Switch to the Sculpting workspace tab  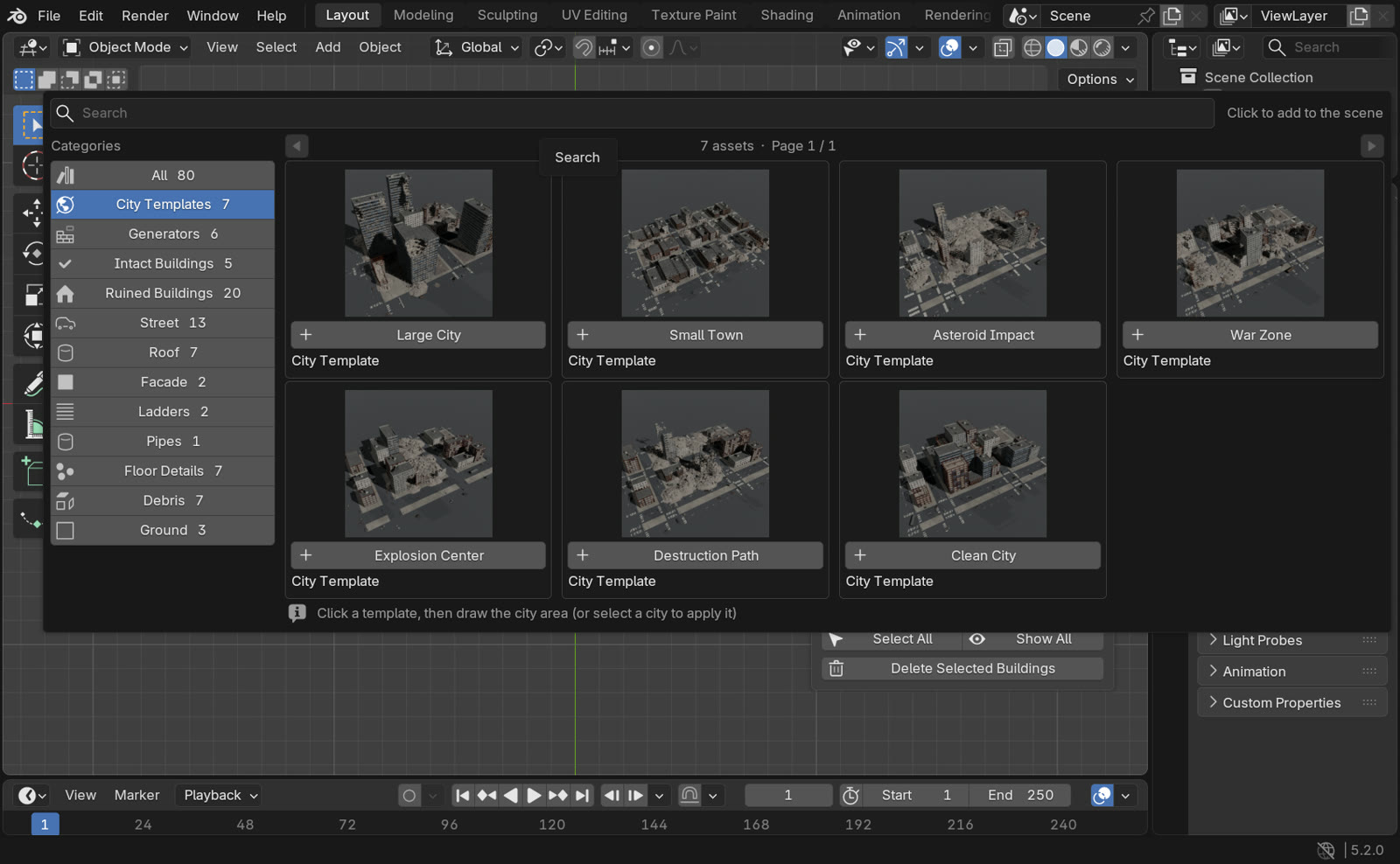pos(507,15)
